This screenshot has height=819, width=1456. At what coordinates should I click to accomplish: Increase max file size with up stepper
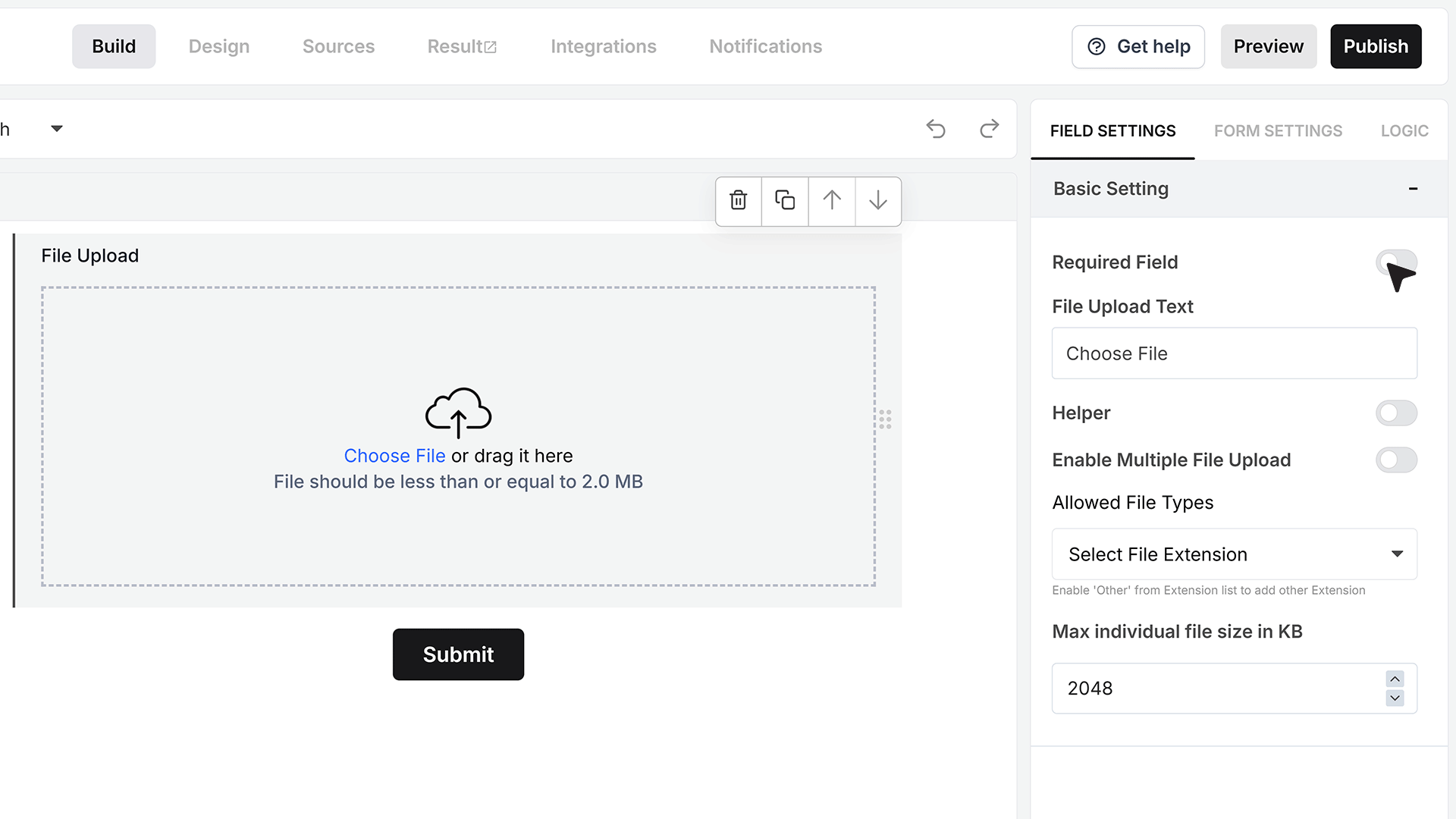coord(1395,679)
